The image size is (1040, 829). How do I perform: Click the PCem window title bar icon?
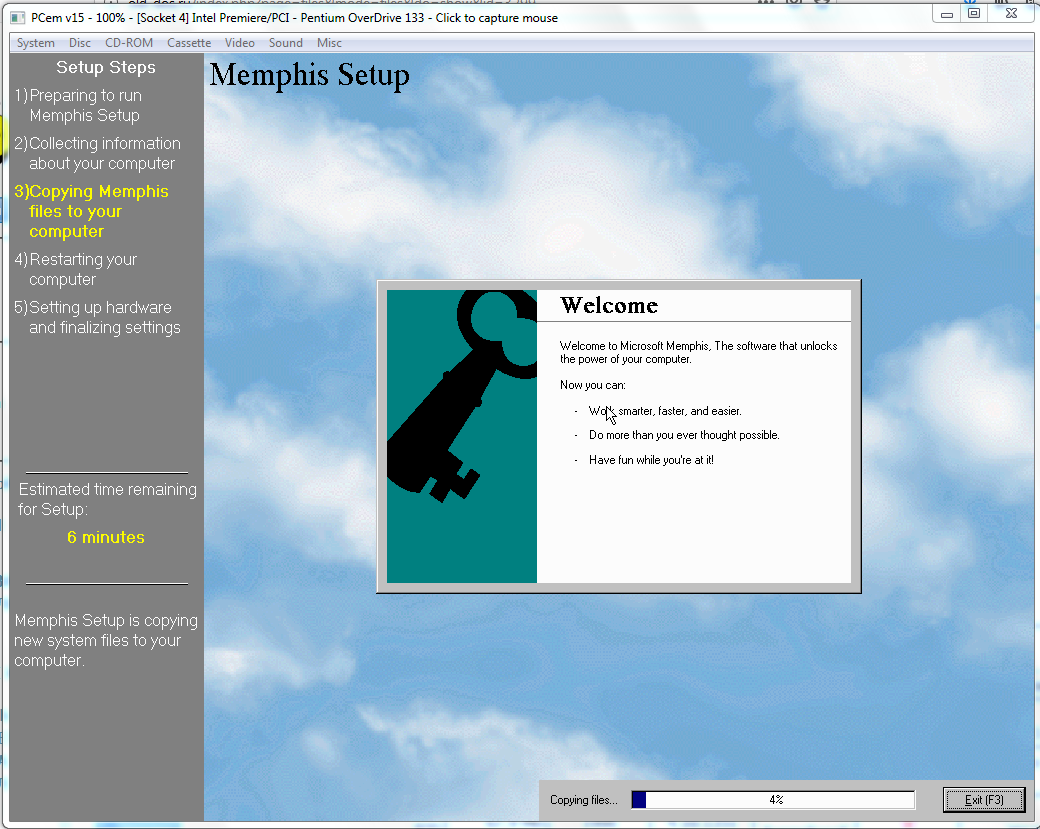point(18,18)
